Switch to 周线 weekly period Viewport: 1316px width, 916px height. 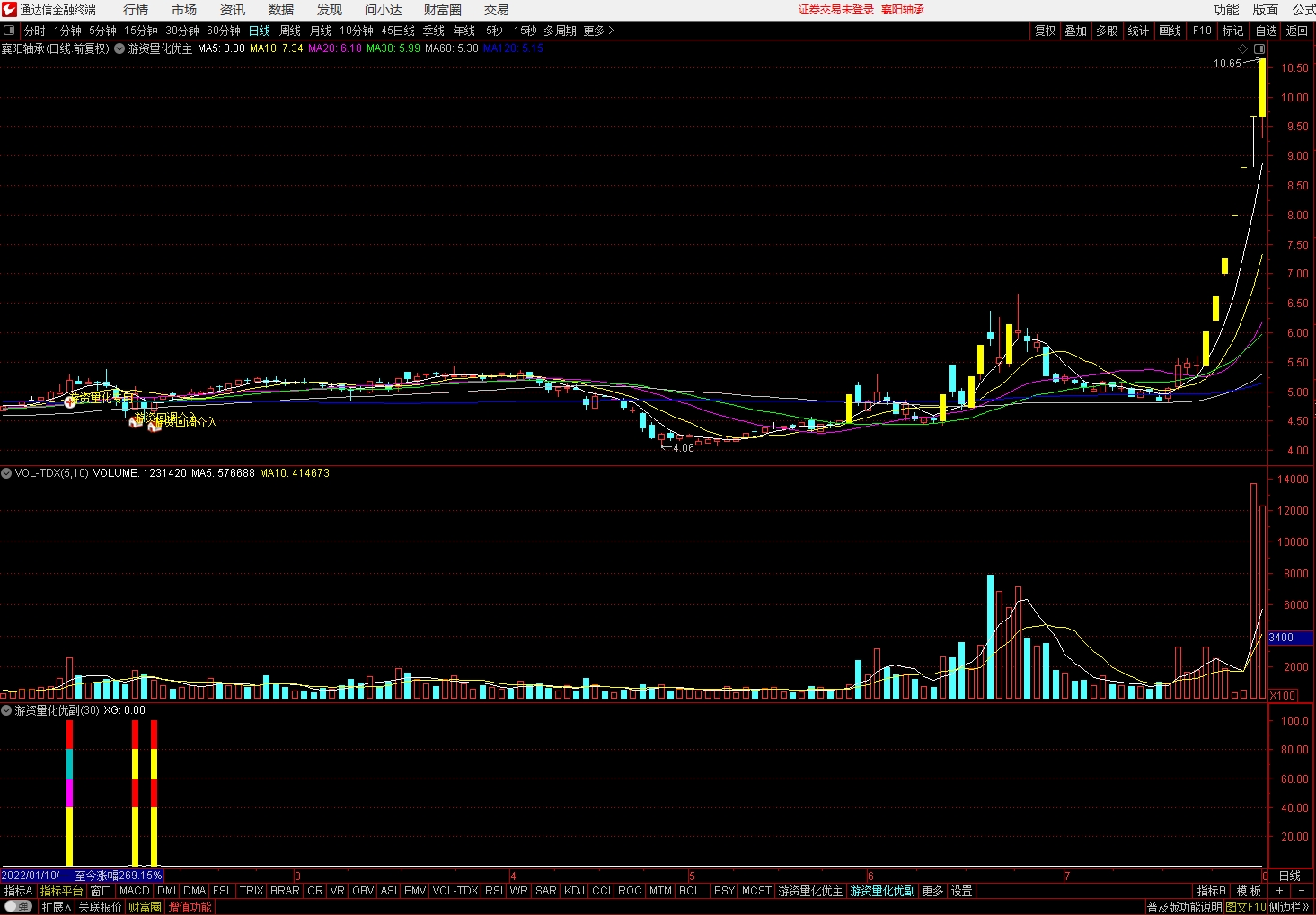(x=290, y=31)
